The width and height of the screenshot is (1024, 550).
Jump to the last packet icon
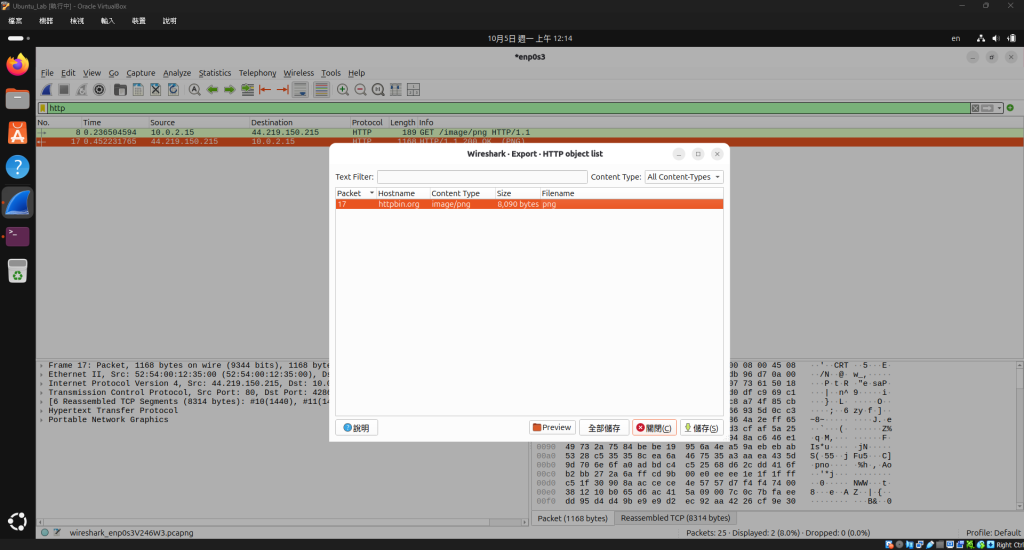click(283, 89)
